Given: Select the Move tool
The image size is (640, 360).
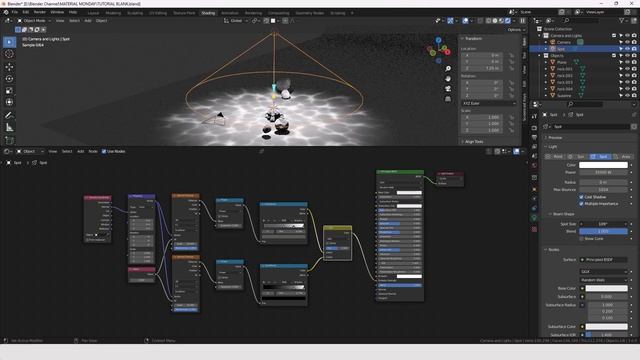Looking at the screenshot, I should click(x=9, y=67).
